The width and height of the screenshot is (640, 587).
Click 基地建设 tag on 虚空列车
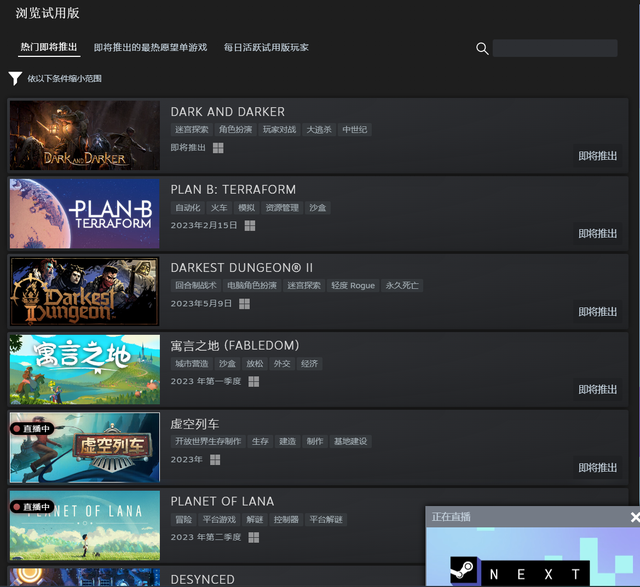pyautogui.click(x=351, y=441)
